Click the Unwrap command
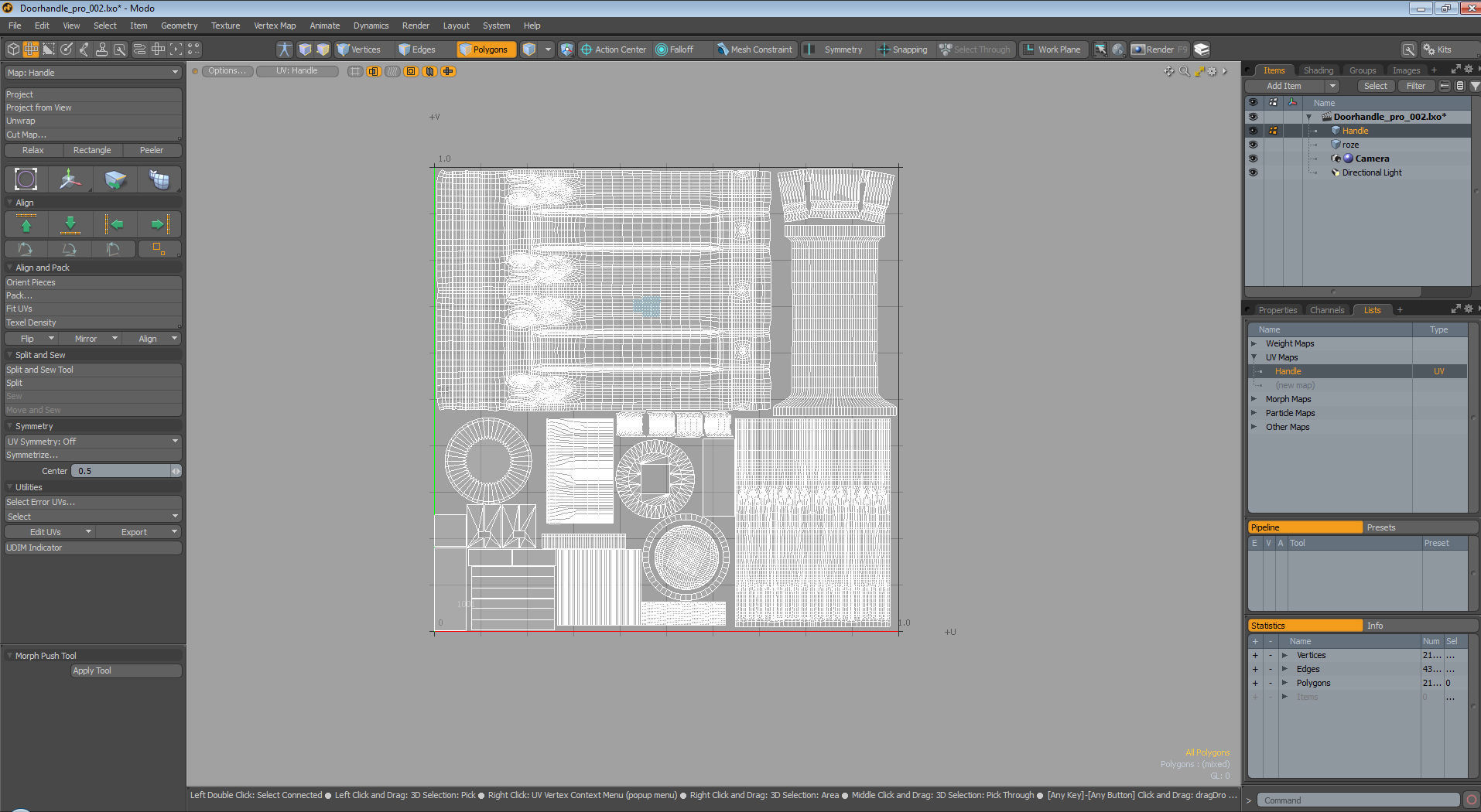 tap(93, 121)
